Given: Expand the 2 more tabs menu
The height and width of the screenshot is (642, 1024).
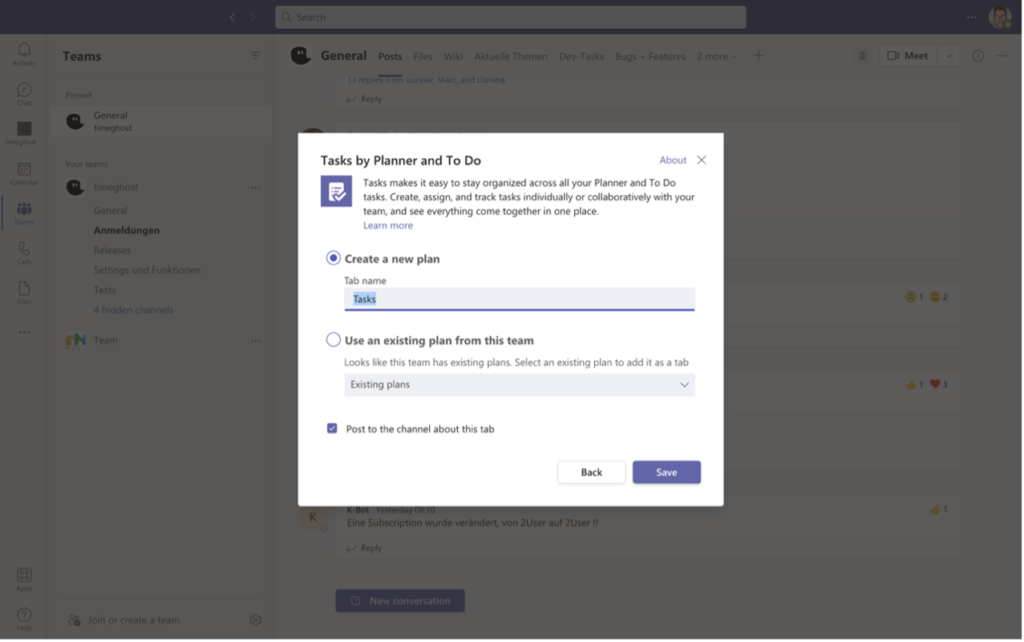Looking at the screenshot, I should (717, 57).
